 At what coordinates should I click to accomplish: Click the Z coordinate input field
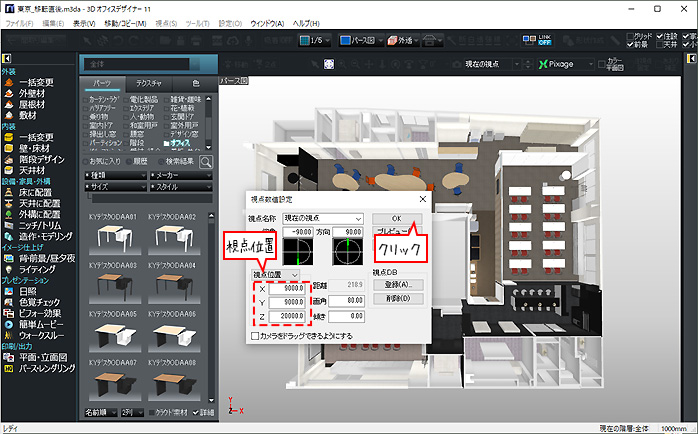pyautogui.click(x=289, y=317)
